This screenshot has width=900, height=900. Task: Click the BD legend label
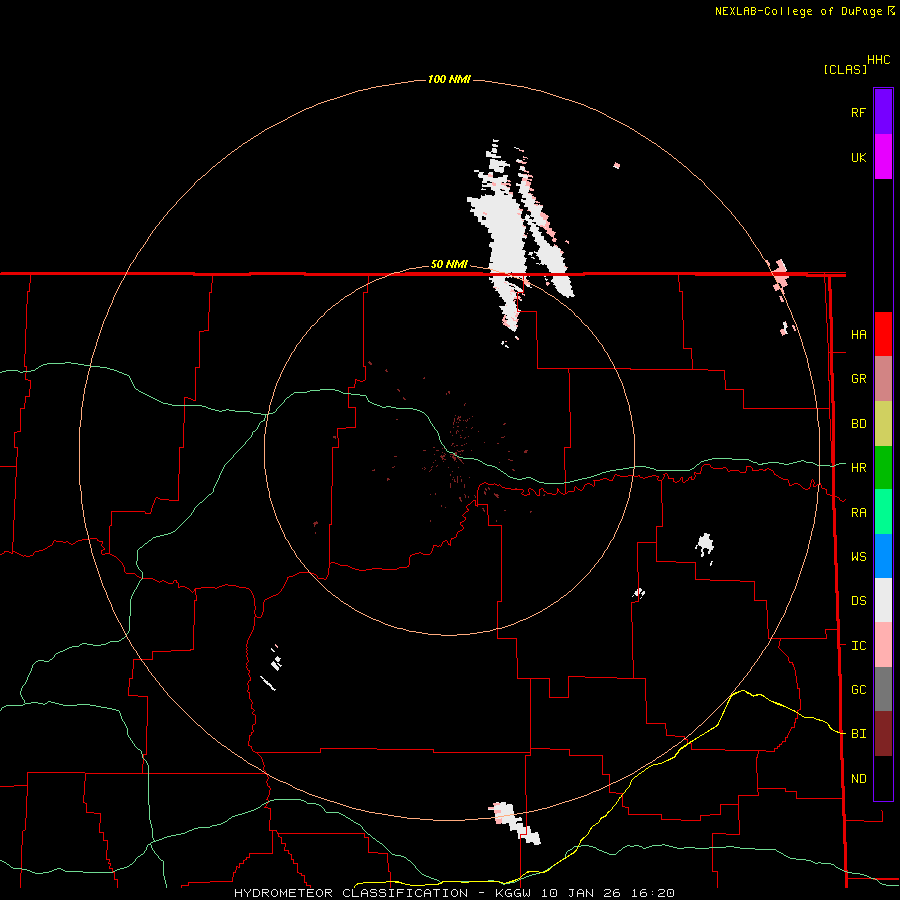pos(858,424)
